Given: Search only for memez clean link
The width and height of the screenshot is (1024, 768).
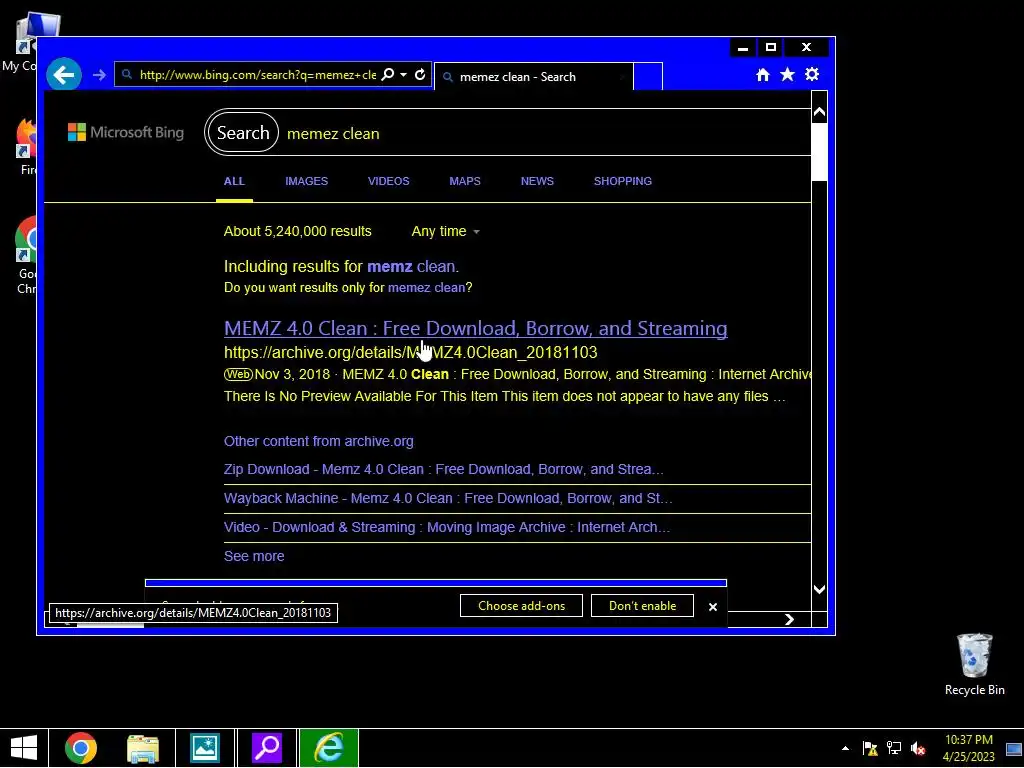Looking at the screenshot, I should 426,287.
